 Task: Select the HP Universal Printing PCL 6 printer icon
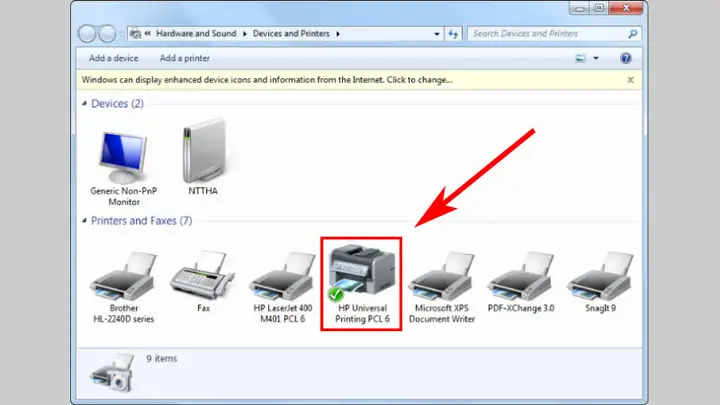361,271
